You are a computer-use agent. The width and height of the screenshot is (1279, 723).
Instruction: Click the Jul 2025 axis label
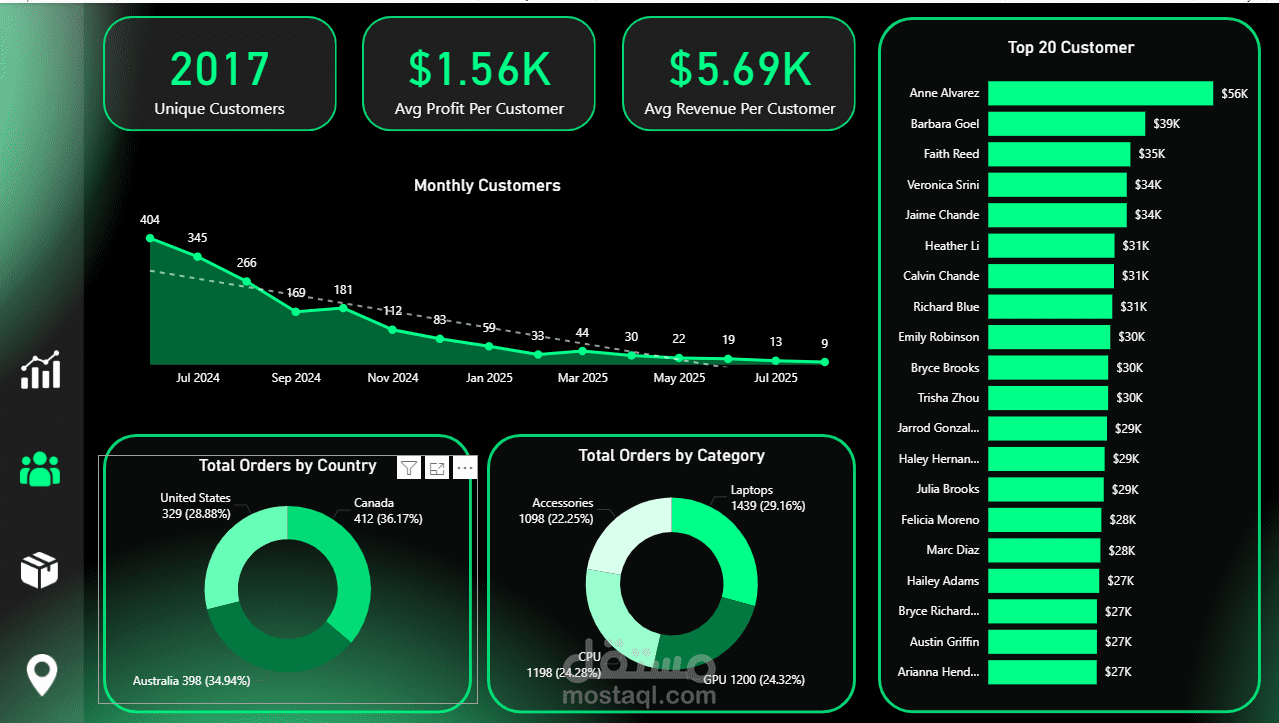pos(775,378)
